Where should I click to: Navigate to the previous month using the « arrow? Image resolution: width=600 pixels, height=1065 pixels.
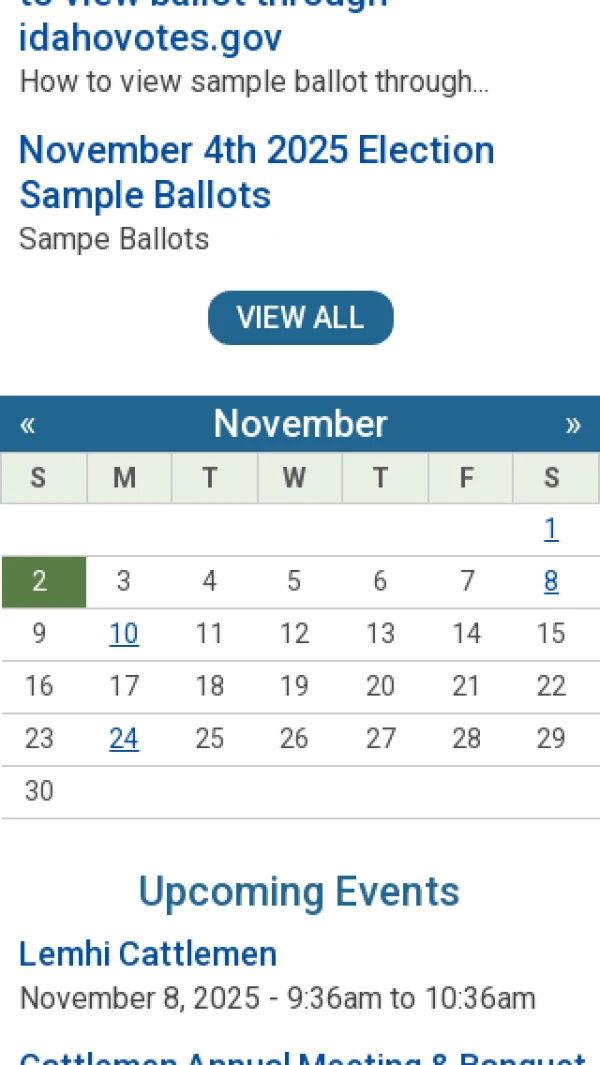click(x=28, y=424)
